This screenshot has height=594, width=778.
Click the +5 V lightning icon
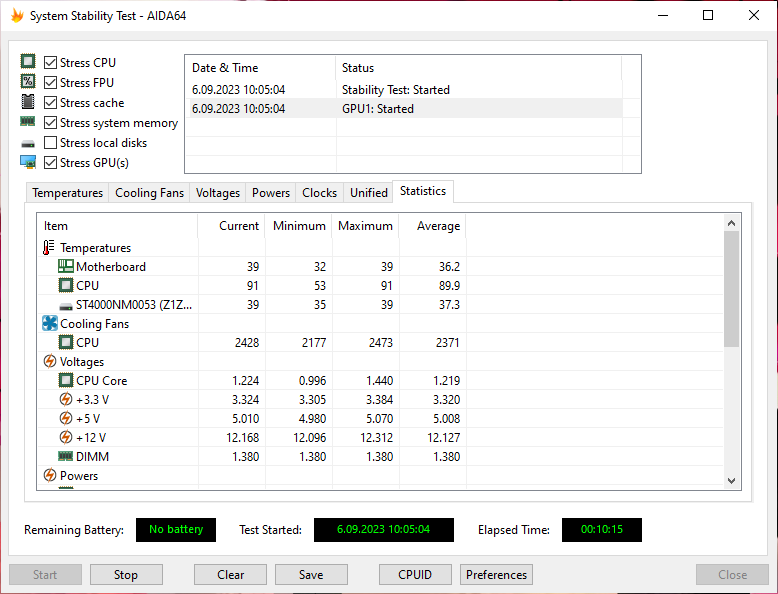click(65, 418)
